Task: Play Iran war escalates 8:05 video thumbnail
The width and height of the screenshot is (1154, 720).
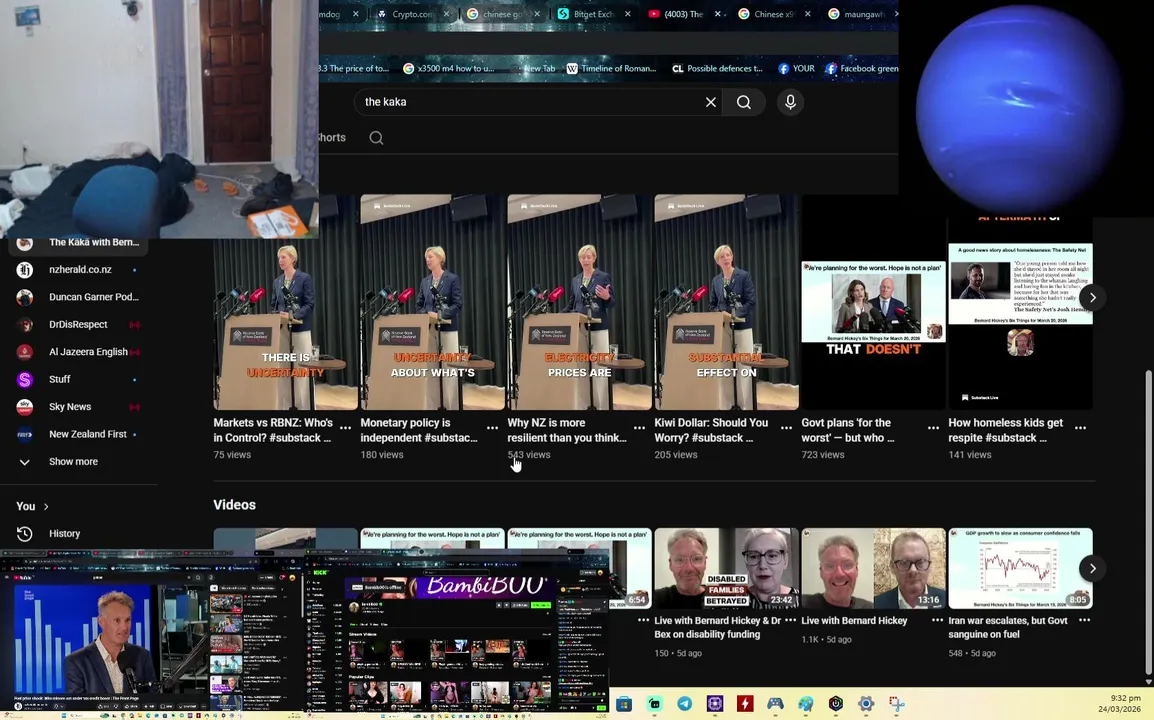Action: pos(1020,568)
